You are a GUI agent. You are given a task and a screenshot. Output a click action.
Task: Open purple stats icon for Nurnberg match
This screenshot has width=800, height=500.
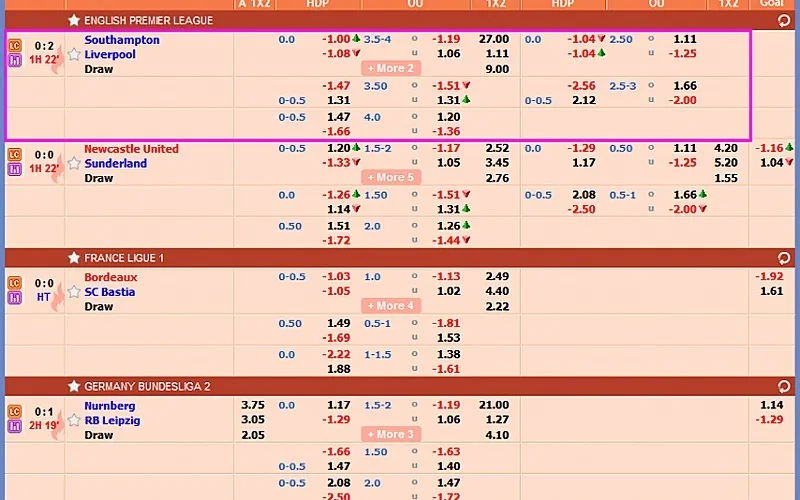(15, 426)
